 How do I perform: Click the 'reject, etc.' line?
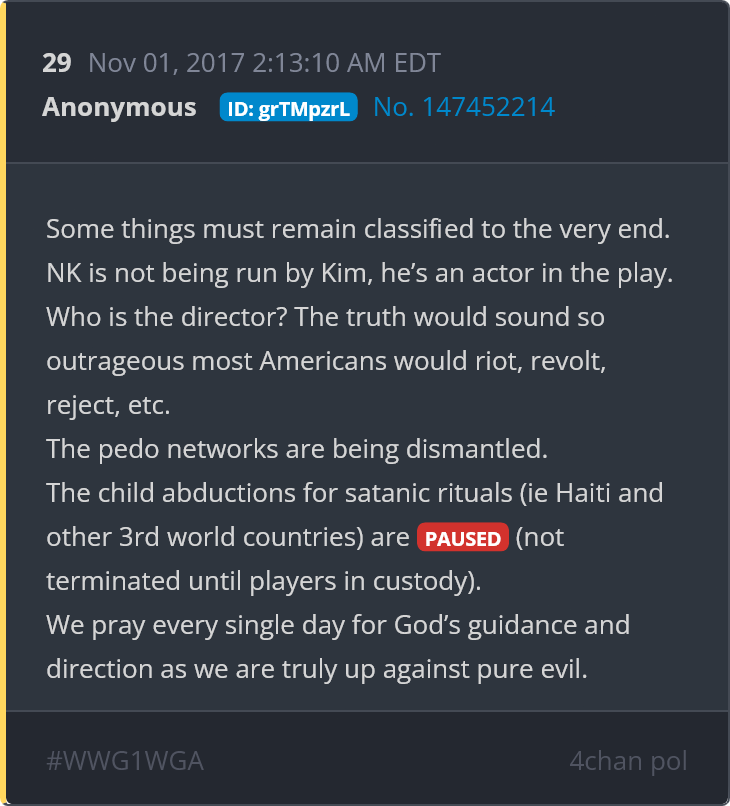(108, 405)
